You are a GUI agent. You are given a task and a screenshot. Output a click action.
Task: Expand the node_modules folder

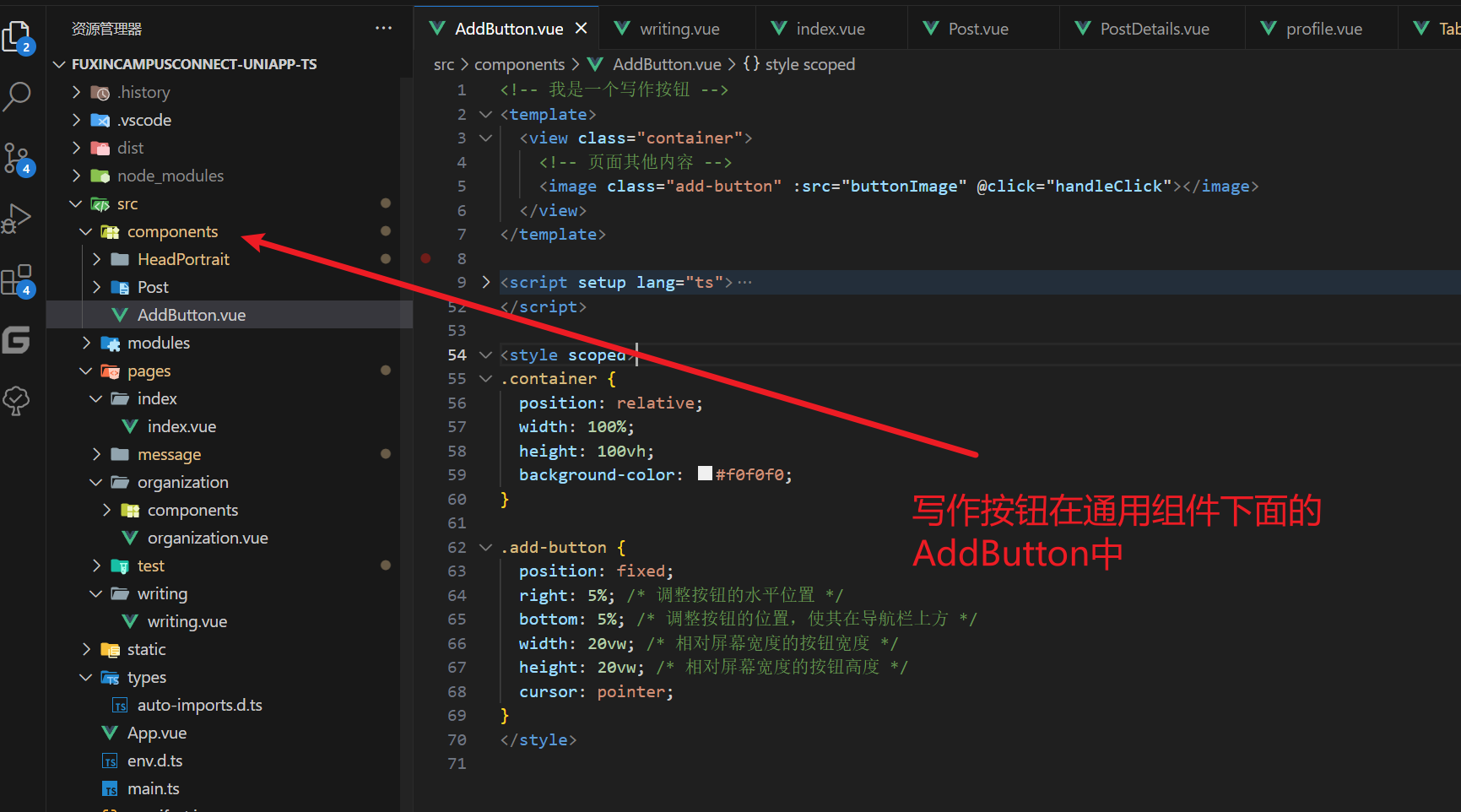coord(76,176)
